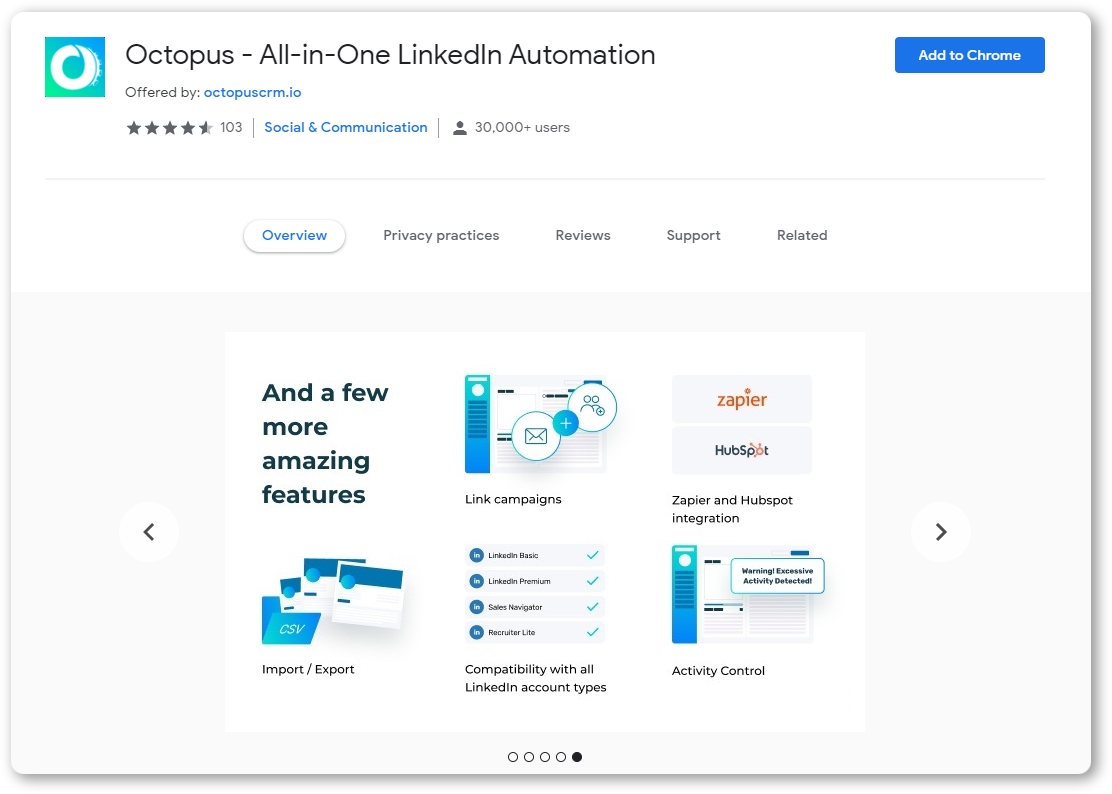The height and width of the screenshot is (794, 1112).
Task: Click the 'Offered by:' label
Action: pos(162,92)
